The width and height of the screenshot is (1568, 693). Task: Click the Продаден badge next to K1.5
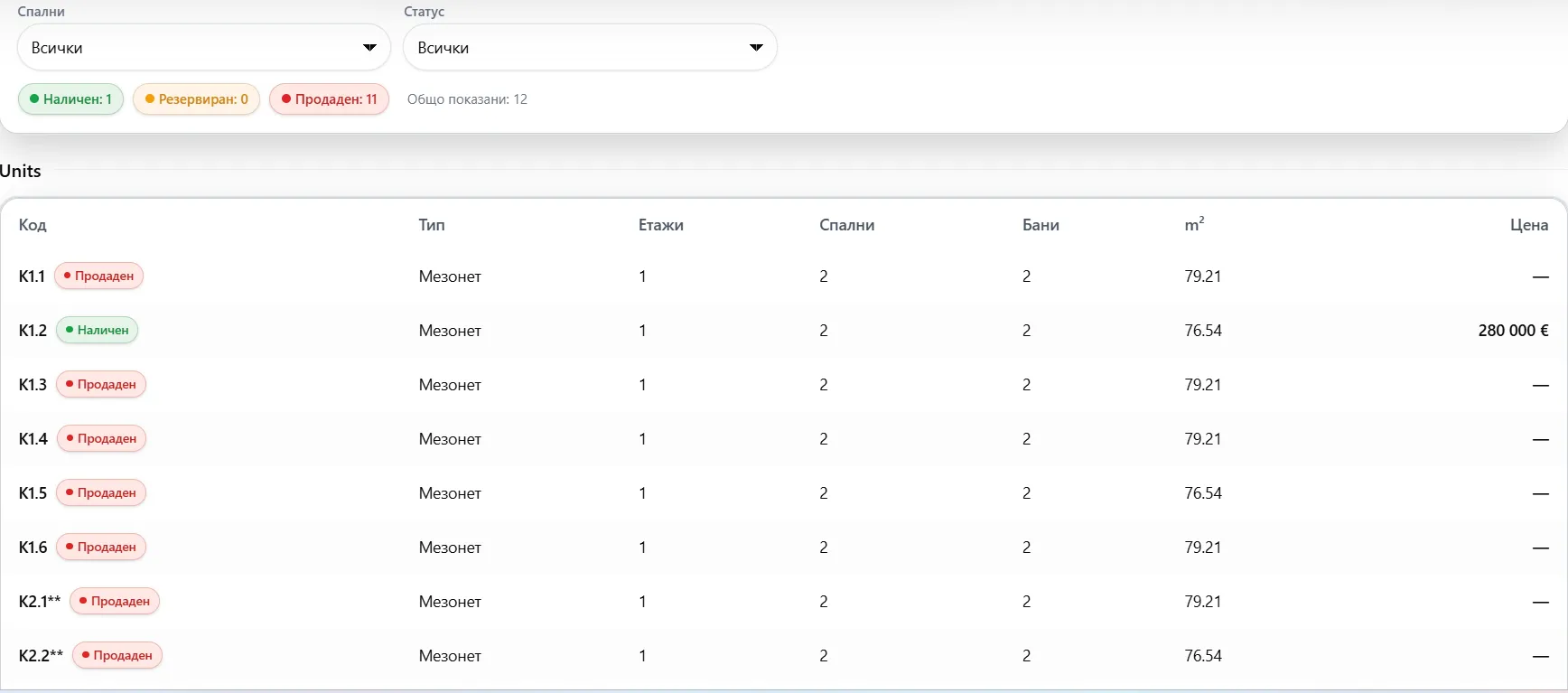tap(101, 492)
